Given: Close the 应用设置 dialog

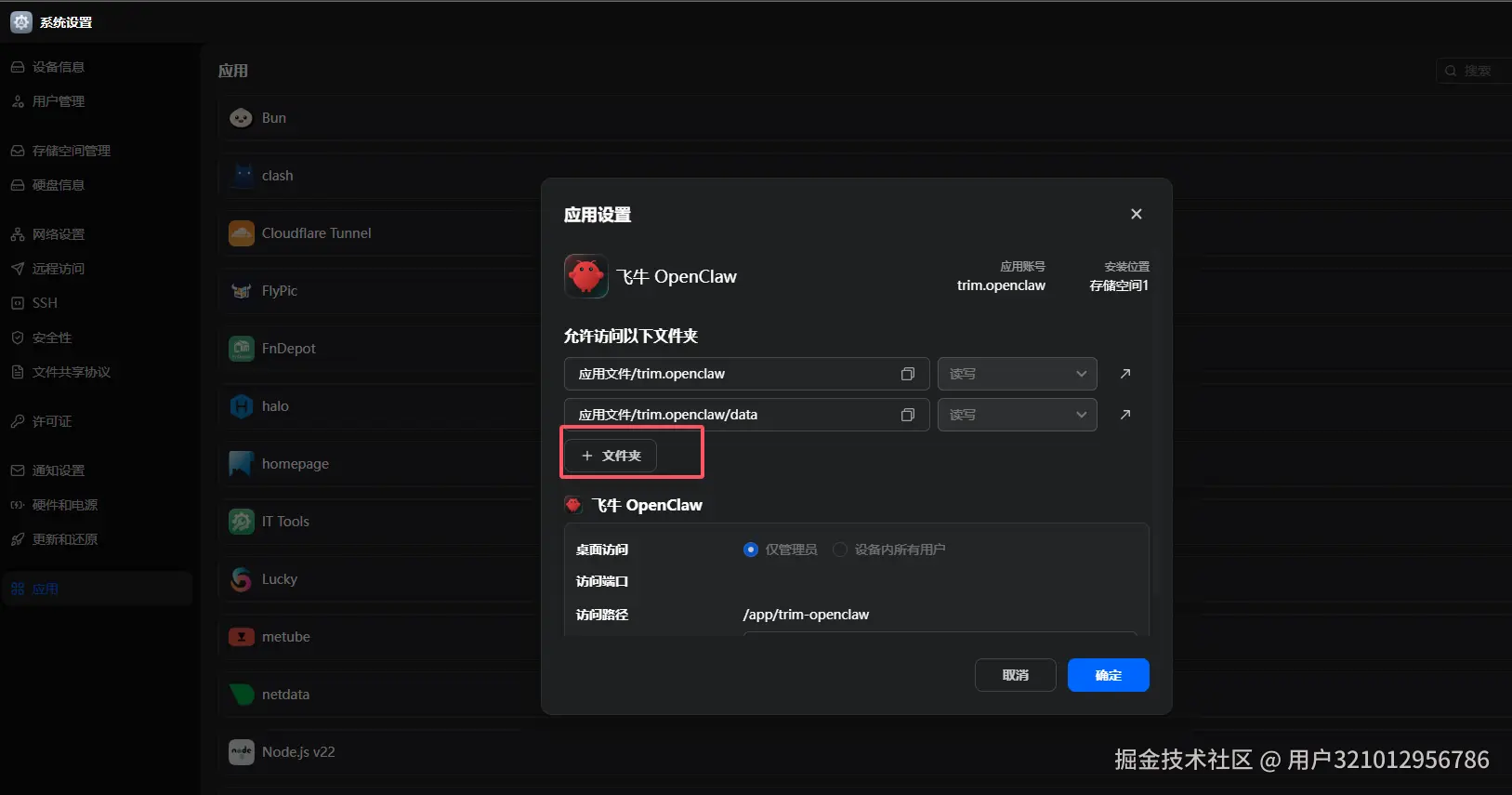Looking at the screenshot, I should pos(1136,214).
